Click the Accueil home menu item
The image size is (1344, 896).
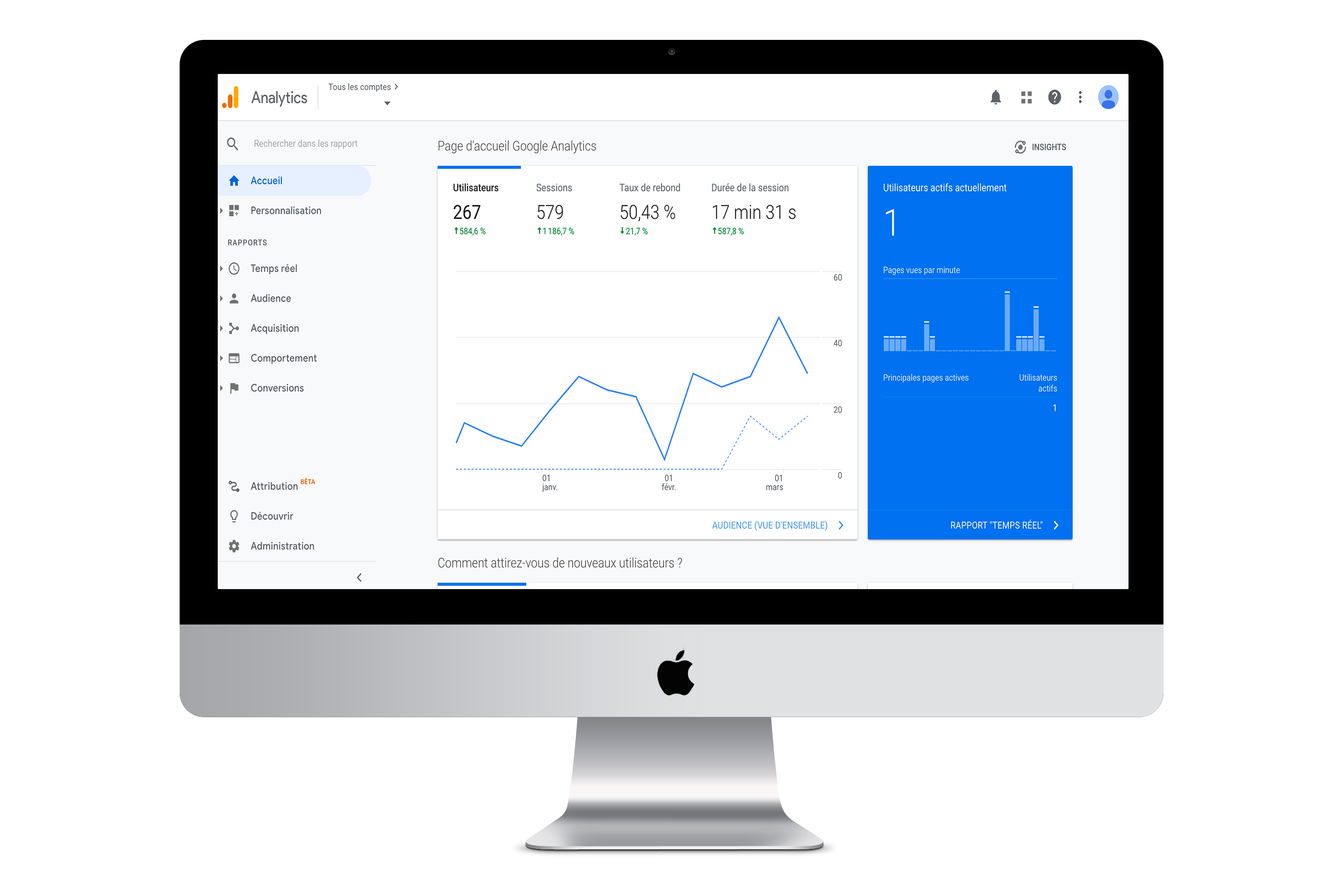(x=266, y=180)
